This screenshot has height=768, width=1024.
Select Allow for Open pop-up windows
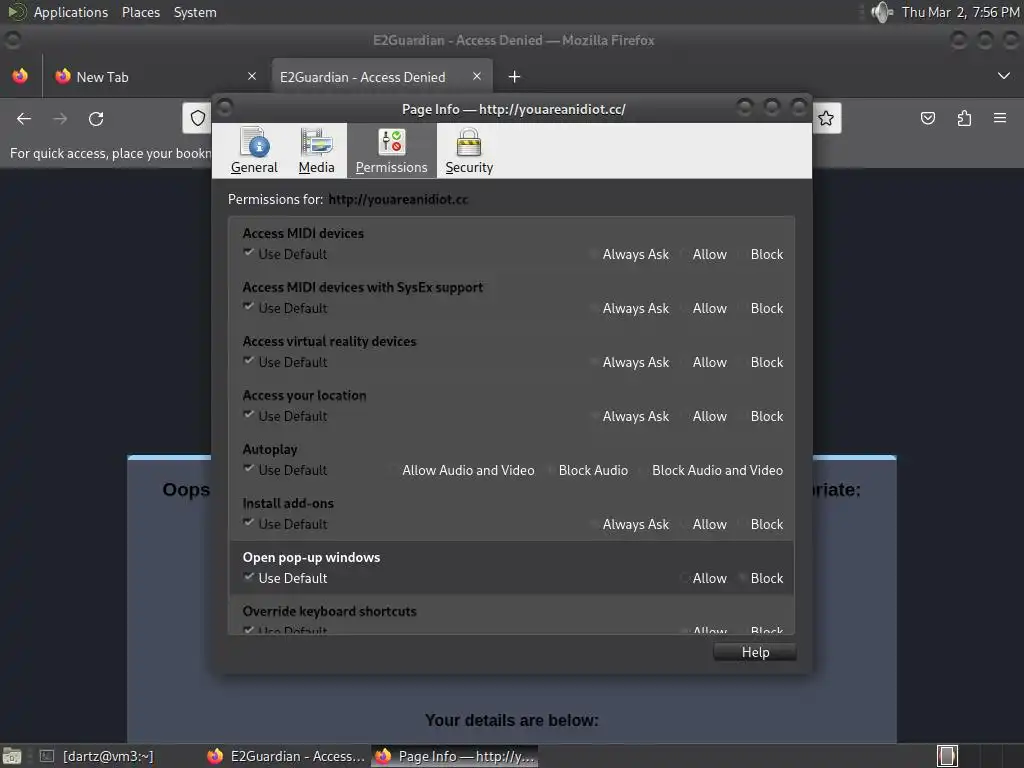pos(704,579)
